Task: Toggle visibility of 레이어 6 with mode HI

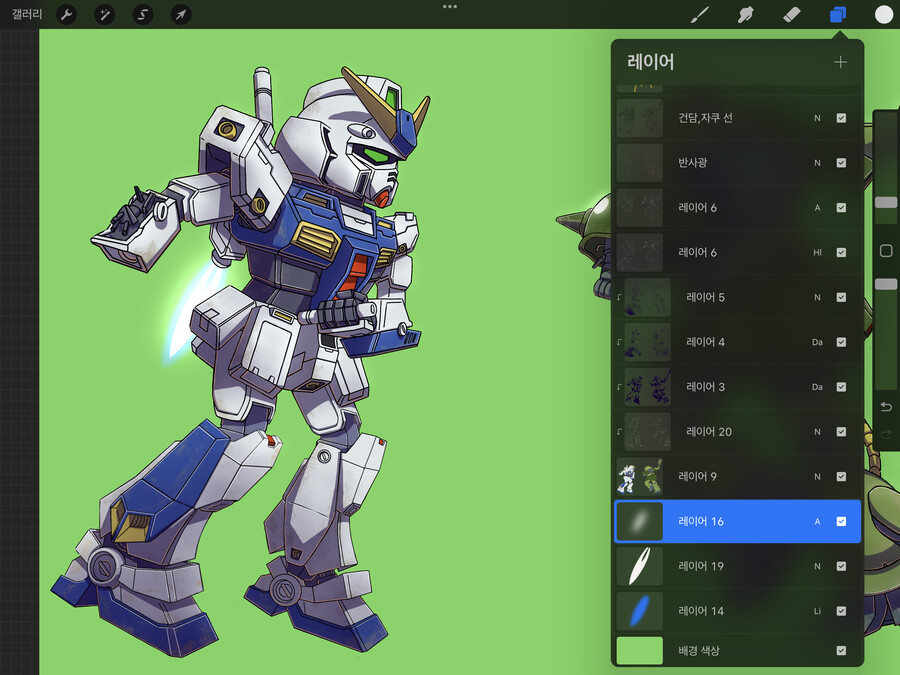Action: coord(841,253)
